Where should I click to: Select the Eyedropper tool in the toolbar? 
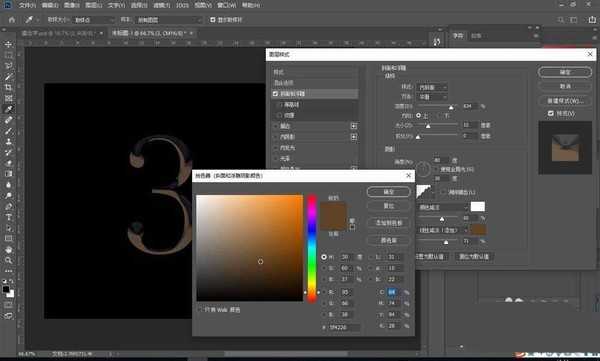pos(8,109)
